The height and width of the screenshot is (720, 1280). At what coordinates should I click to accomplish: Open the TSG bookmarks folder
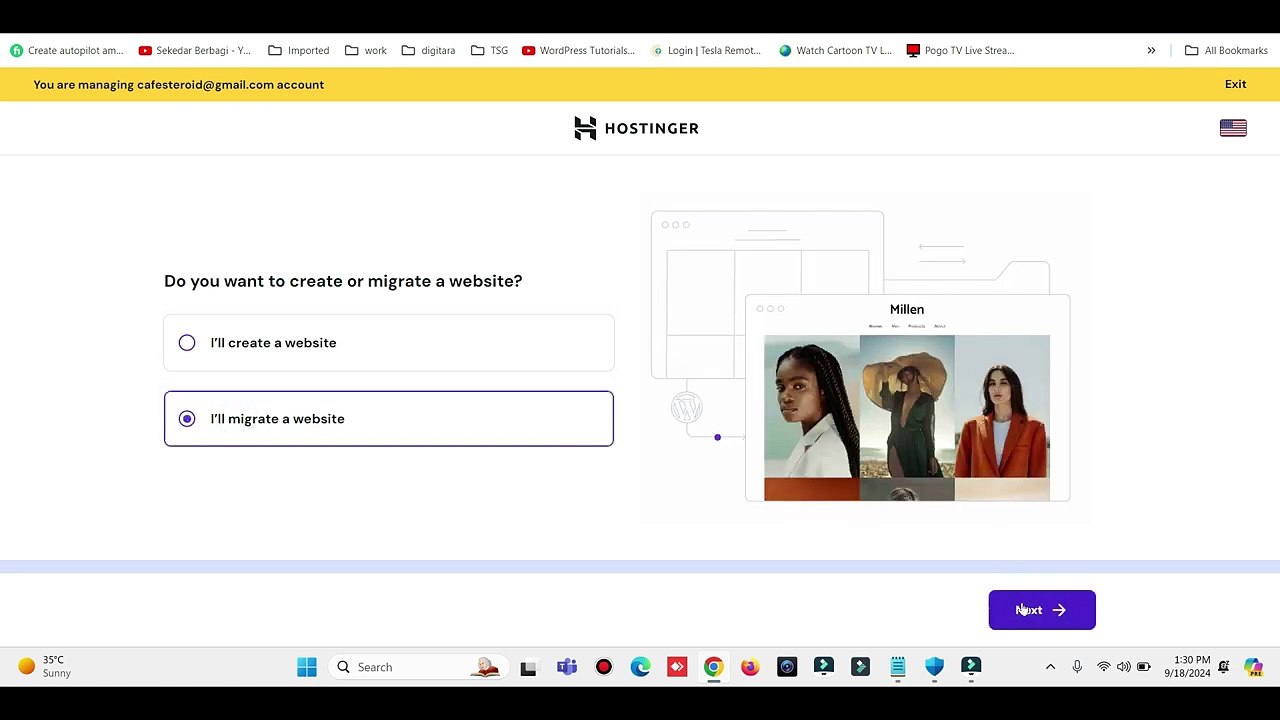[x=489, y=50]
